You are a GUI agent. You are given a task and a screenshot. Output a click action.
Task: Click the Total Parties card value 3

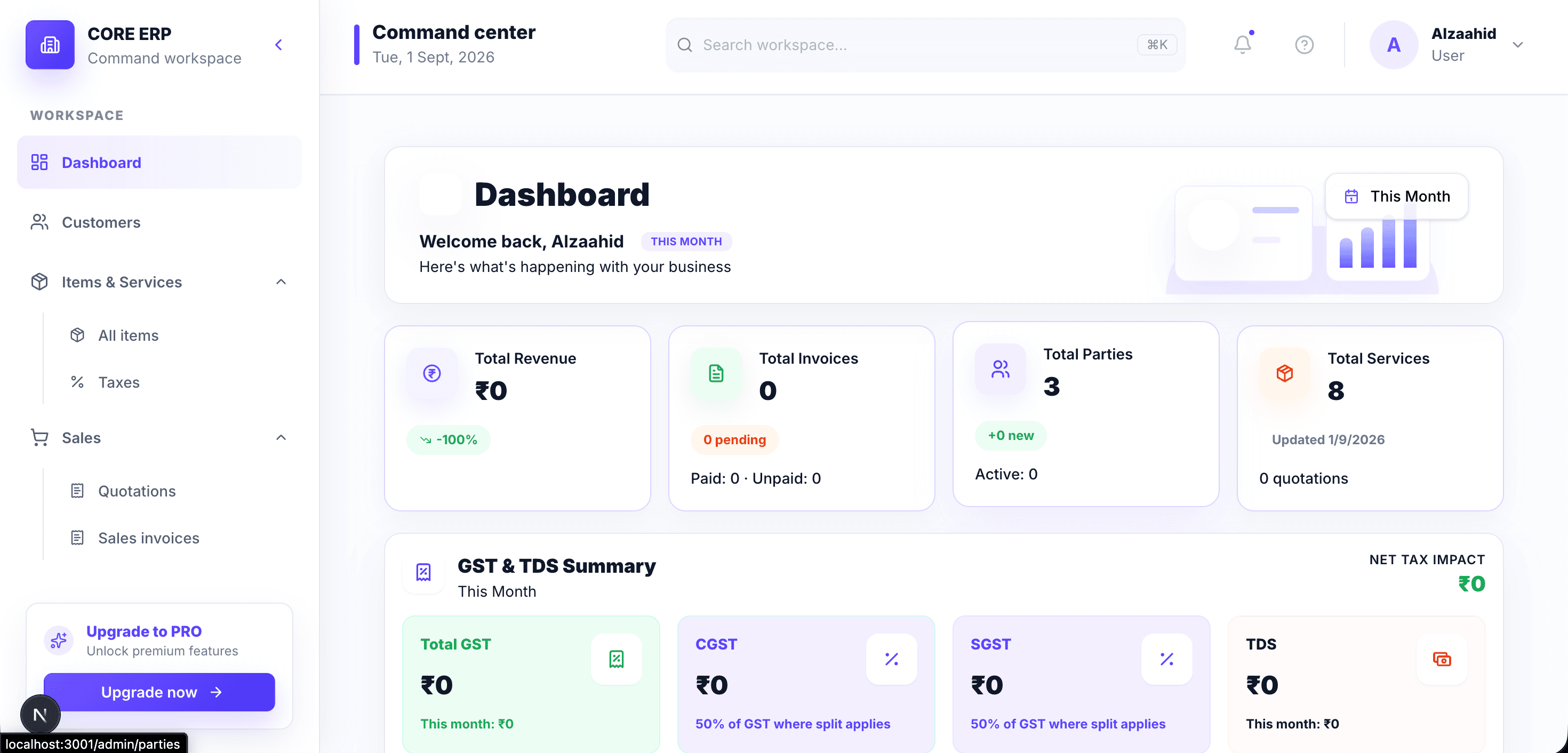tap(1051, 386)
